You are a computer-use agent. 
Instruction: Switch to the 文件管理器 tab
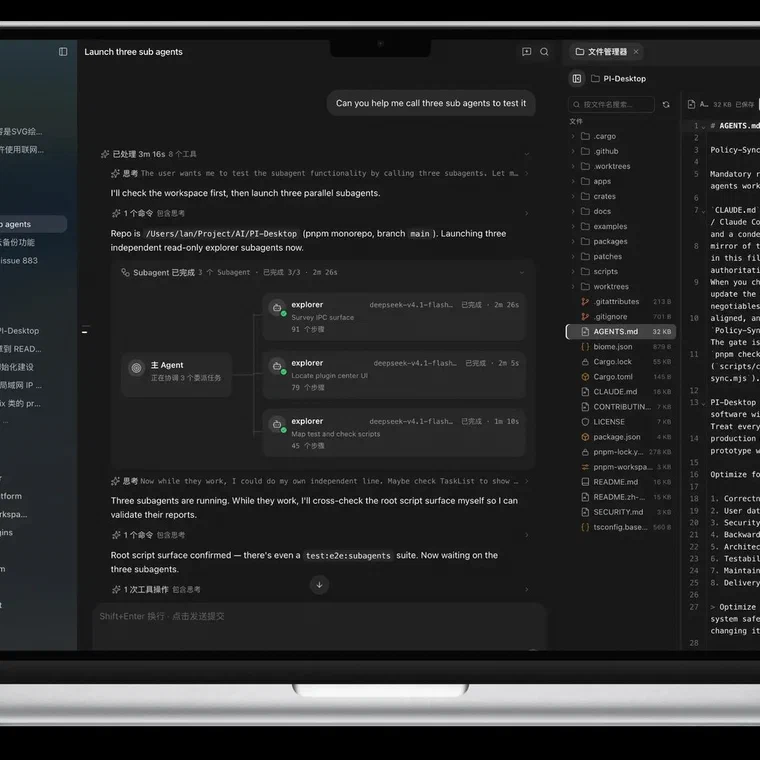pyautogui.click(x=602, y=51)
